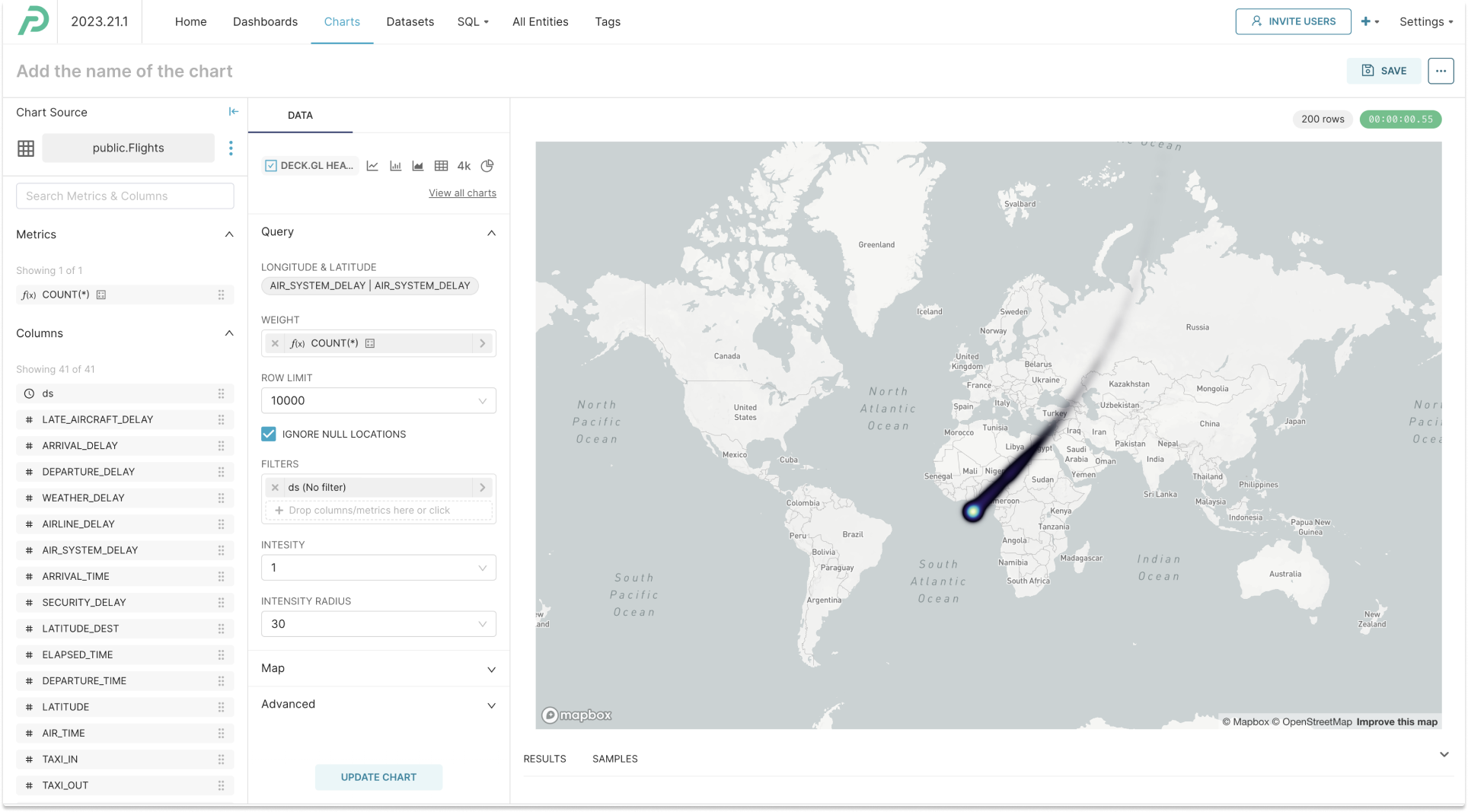Click the dataset table grid icon

tap(26, 148)
